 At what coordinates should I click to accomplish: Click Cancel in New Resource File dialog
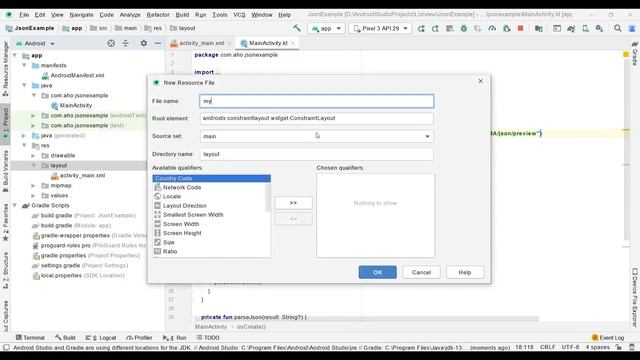(x=421, y=272)
